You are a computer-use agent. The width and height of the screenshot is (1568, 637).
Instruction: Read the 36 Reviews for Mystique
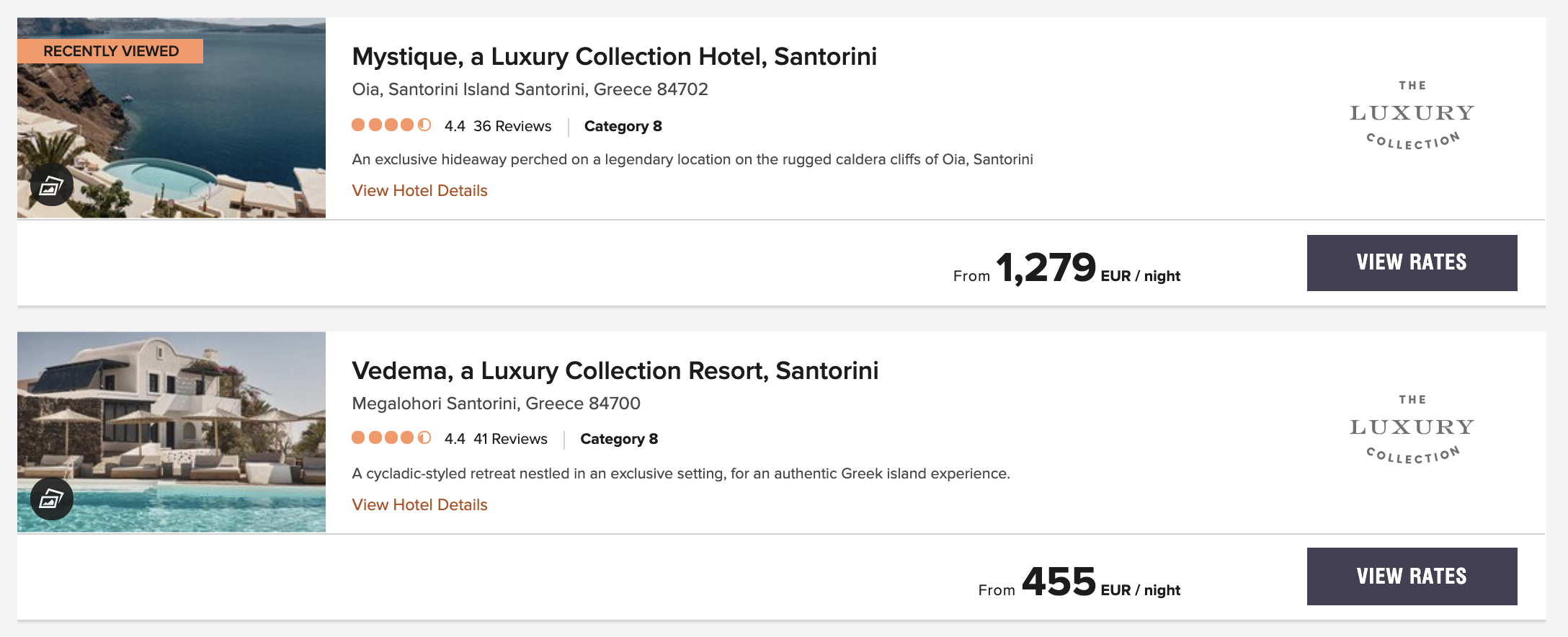click(x=512, y=126)
